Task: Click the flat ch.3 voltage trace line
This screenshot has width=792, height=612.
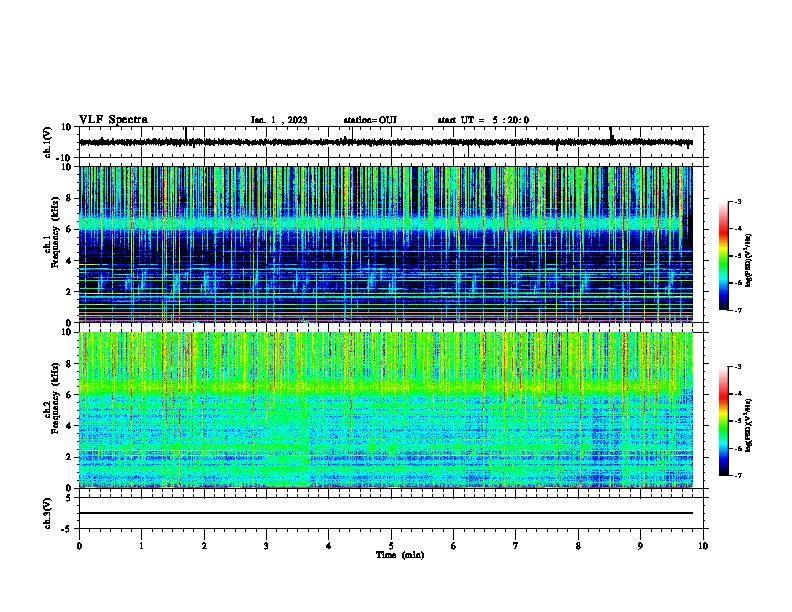Action: point(386,513)
